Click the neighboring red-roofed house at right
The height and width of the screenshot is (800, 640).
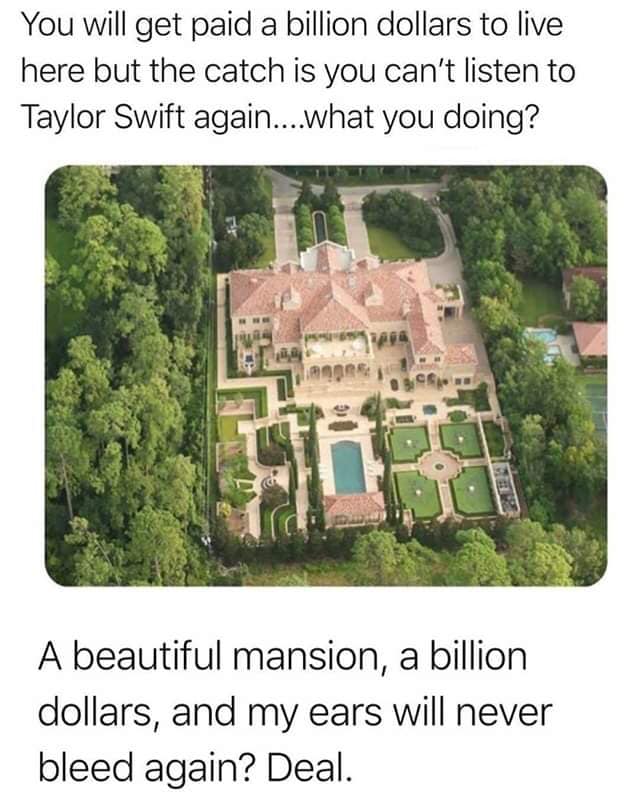pyautogui.click(x=589, y=339)
